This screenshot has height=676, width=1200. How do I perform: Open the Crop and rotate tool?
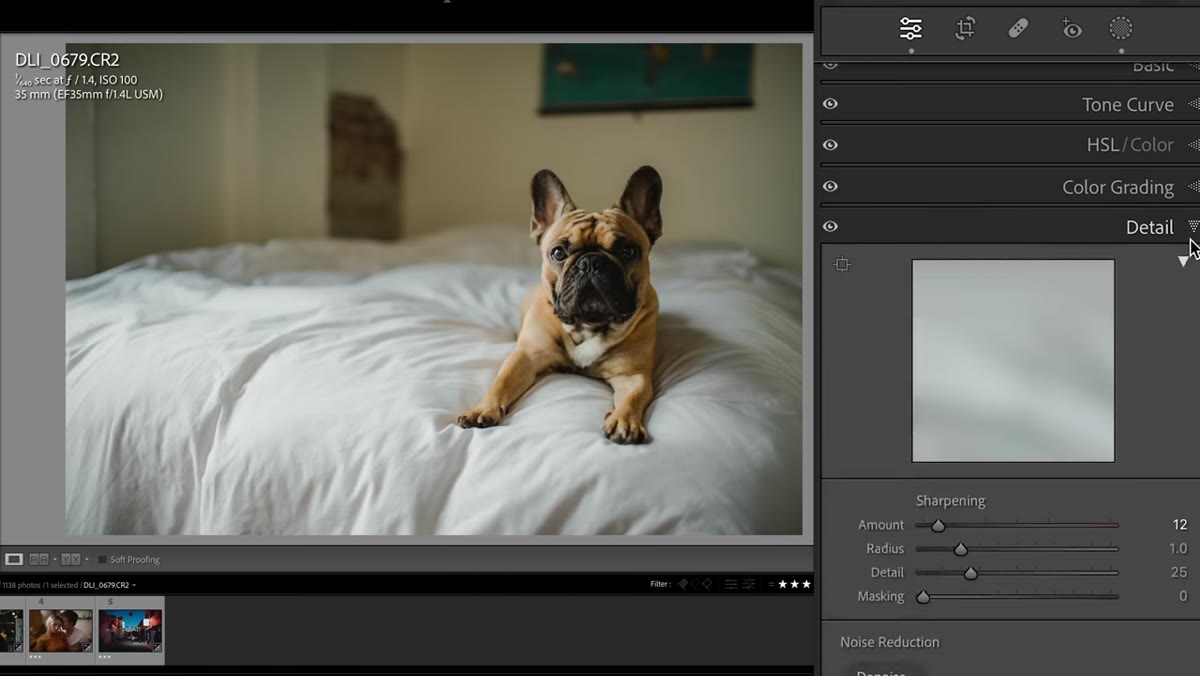point(965,29)
